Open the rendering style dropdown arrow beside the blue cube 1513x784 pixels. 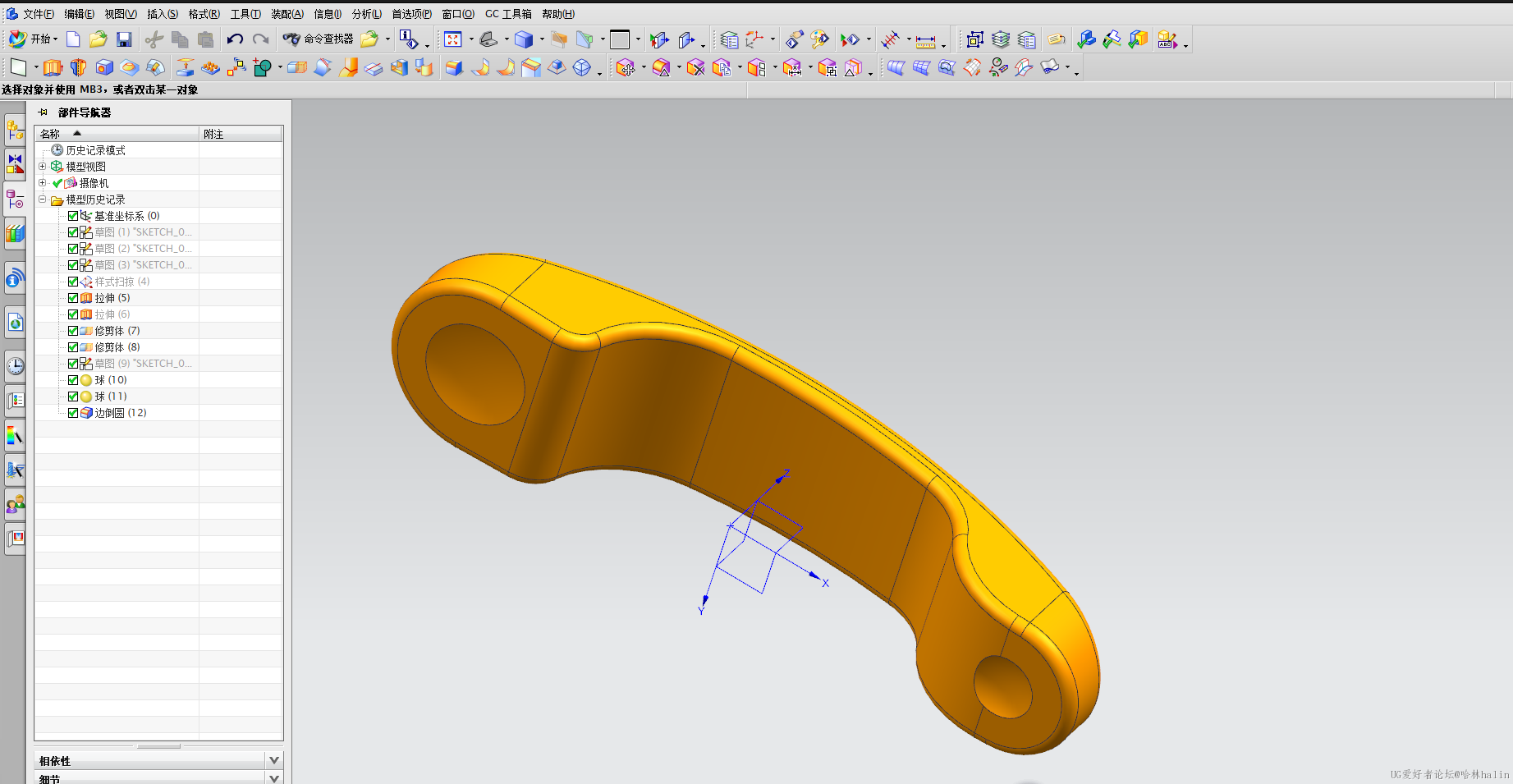pos(542,39)
